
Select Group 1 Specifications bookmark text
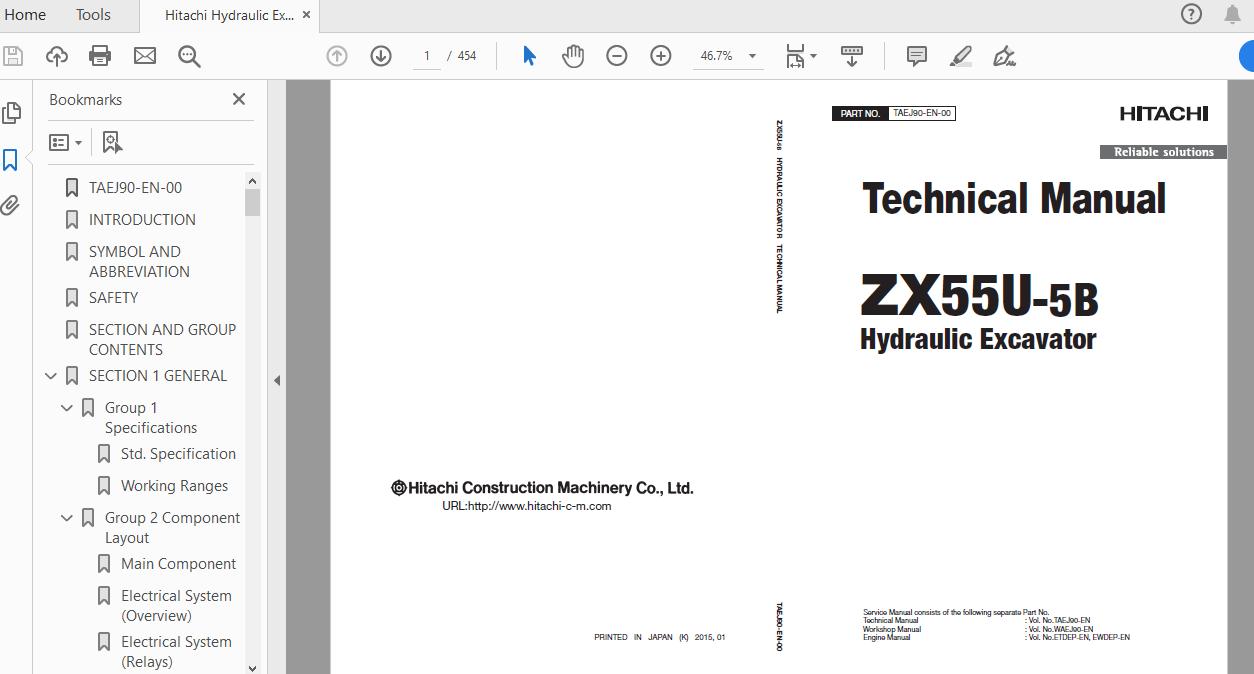[151, 417]
